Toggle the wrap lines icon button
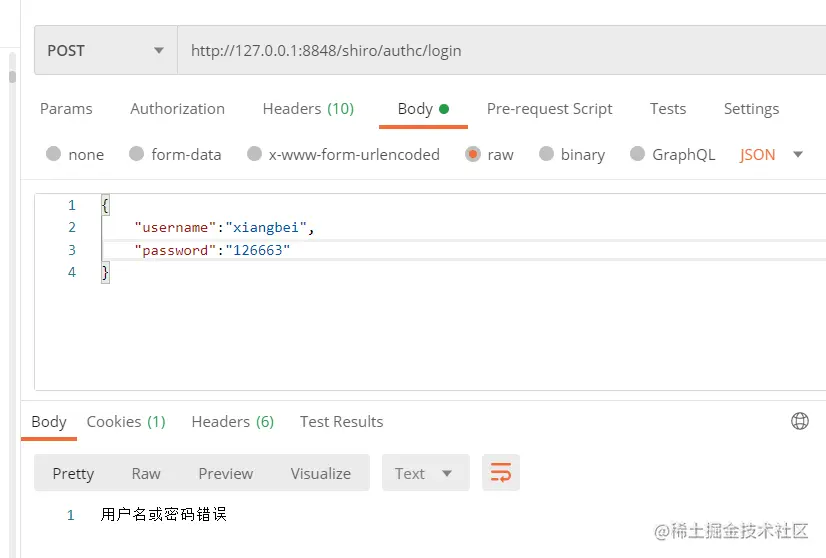The width and height of the screenshot is (826, 558). click(x=501, y=473)
